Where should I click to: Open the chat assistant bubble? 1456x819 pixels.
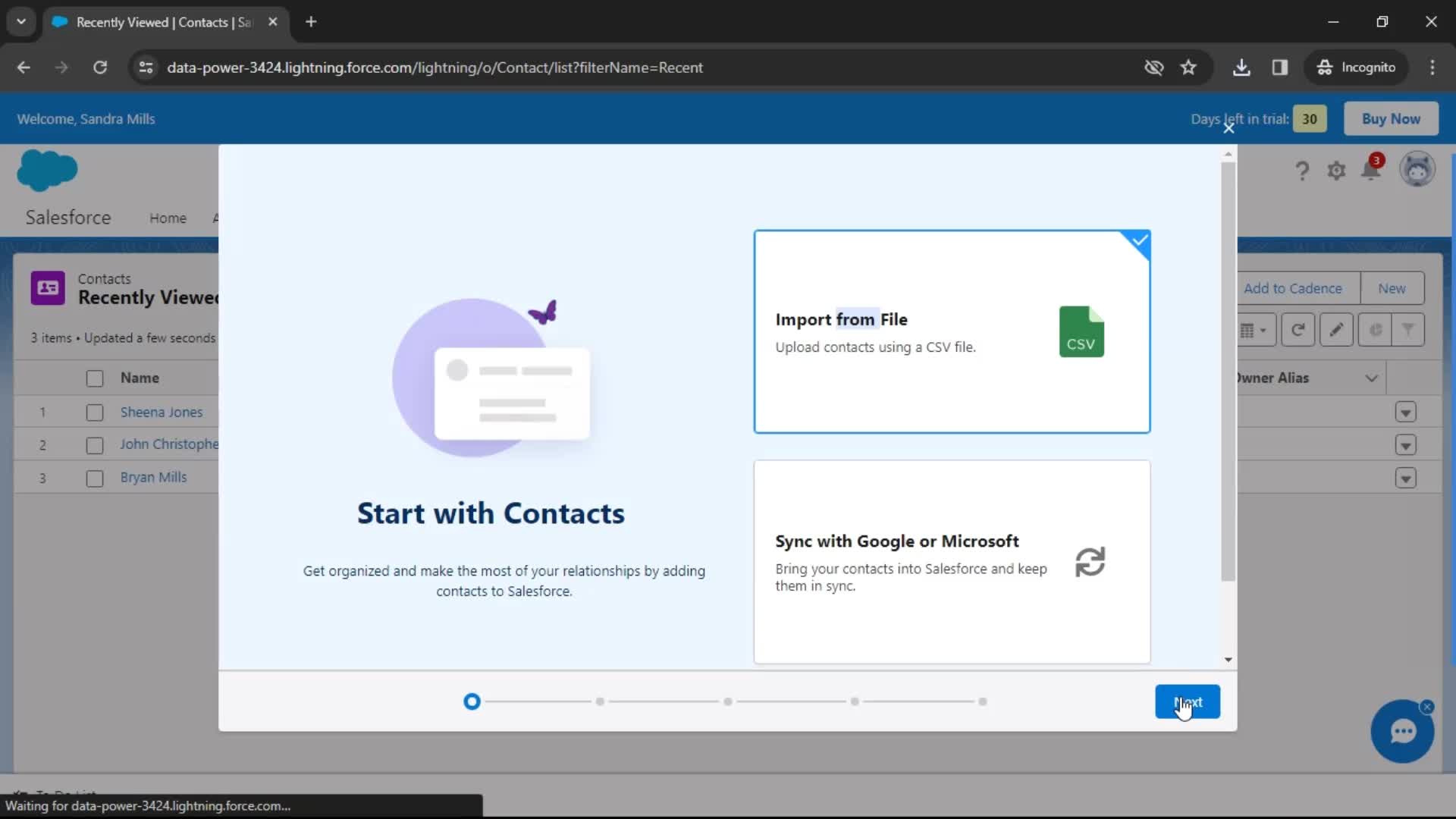pyautogui.click(x=1402, y=731)
